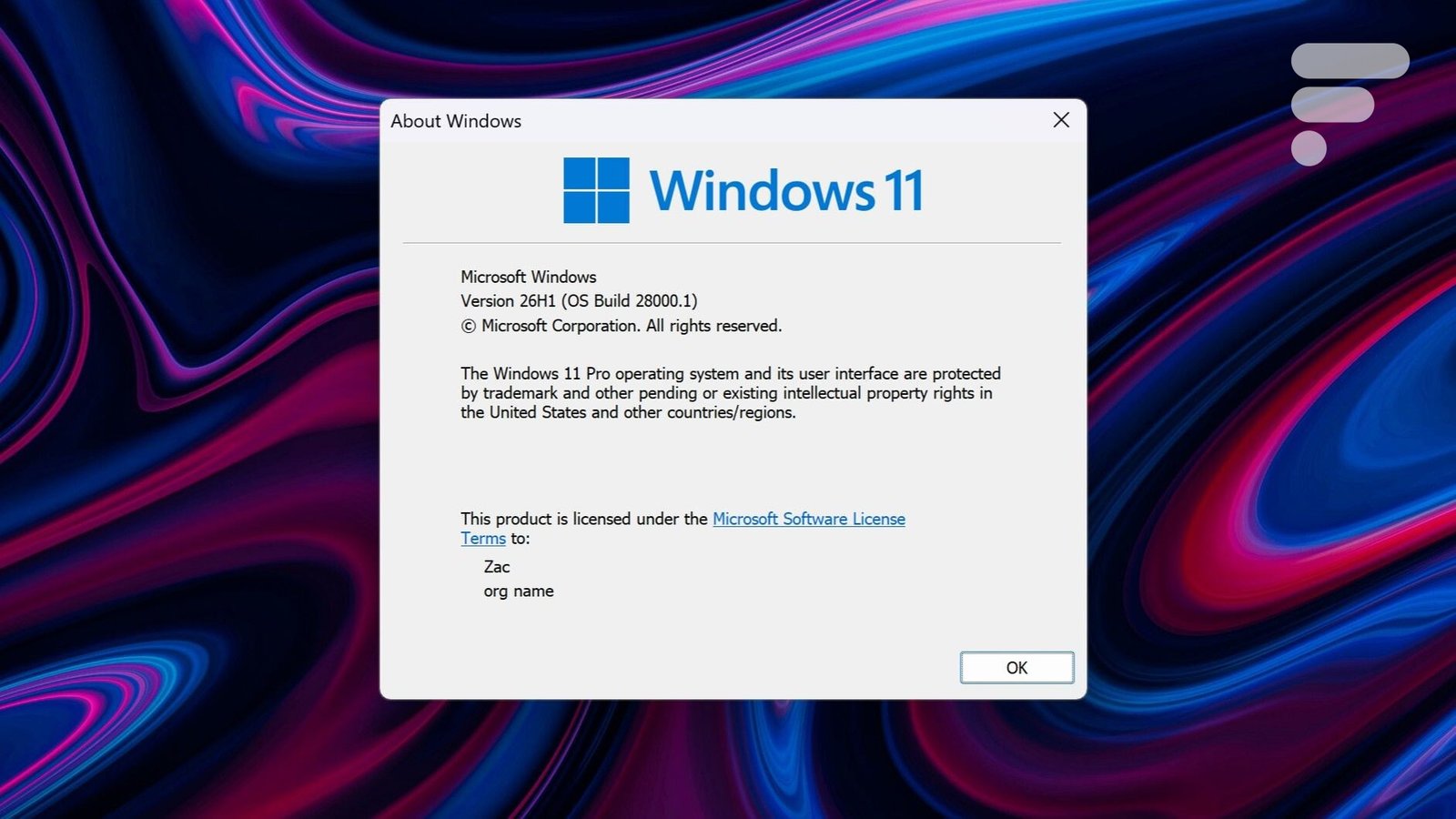Click the 'org name' organization text
1456x819 pixels.
click(519, 591)
